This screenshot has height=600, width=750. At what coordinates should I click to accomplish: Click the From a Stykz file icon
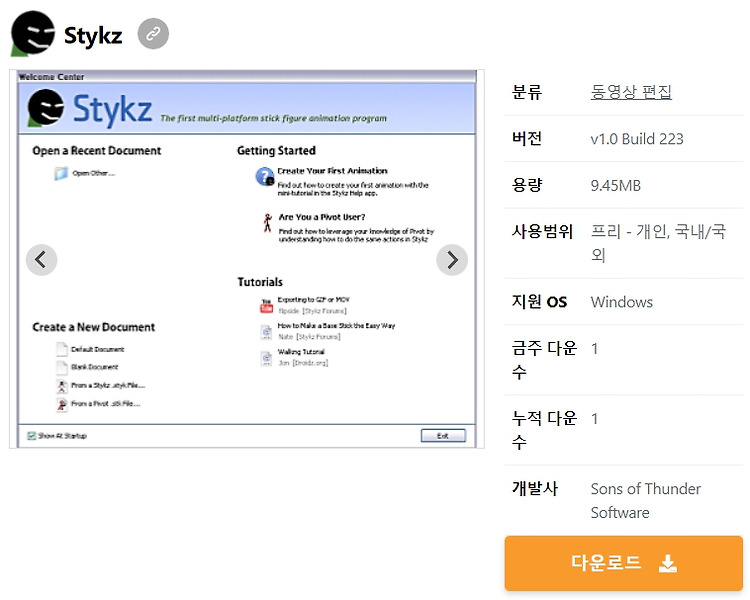click(62, 386)
